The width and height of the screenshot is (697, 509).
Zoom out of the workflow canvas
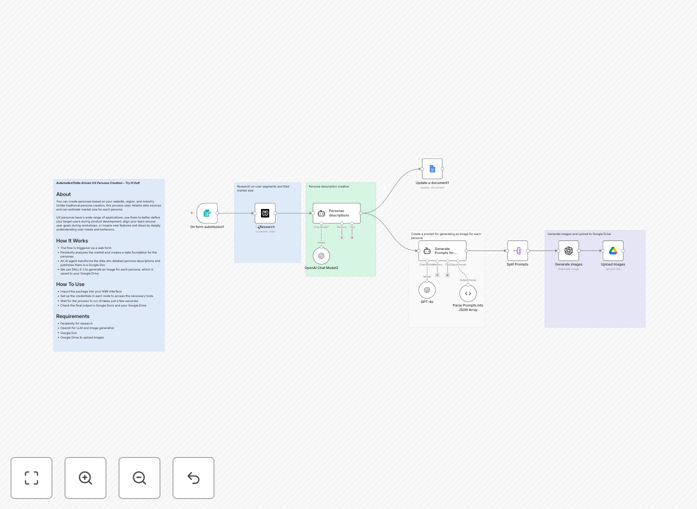[139, 478]
